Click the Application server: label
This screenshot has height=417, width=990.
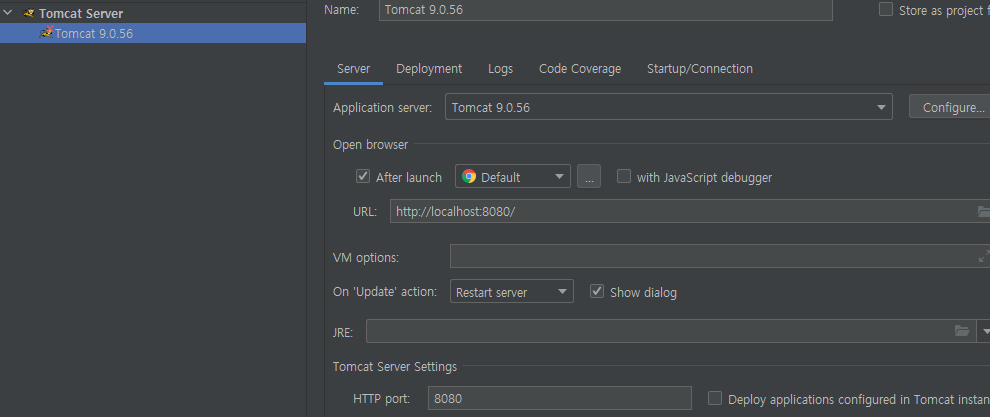[x=383, y=107]
